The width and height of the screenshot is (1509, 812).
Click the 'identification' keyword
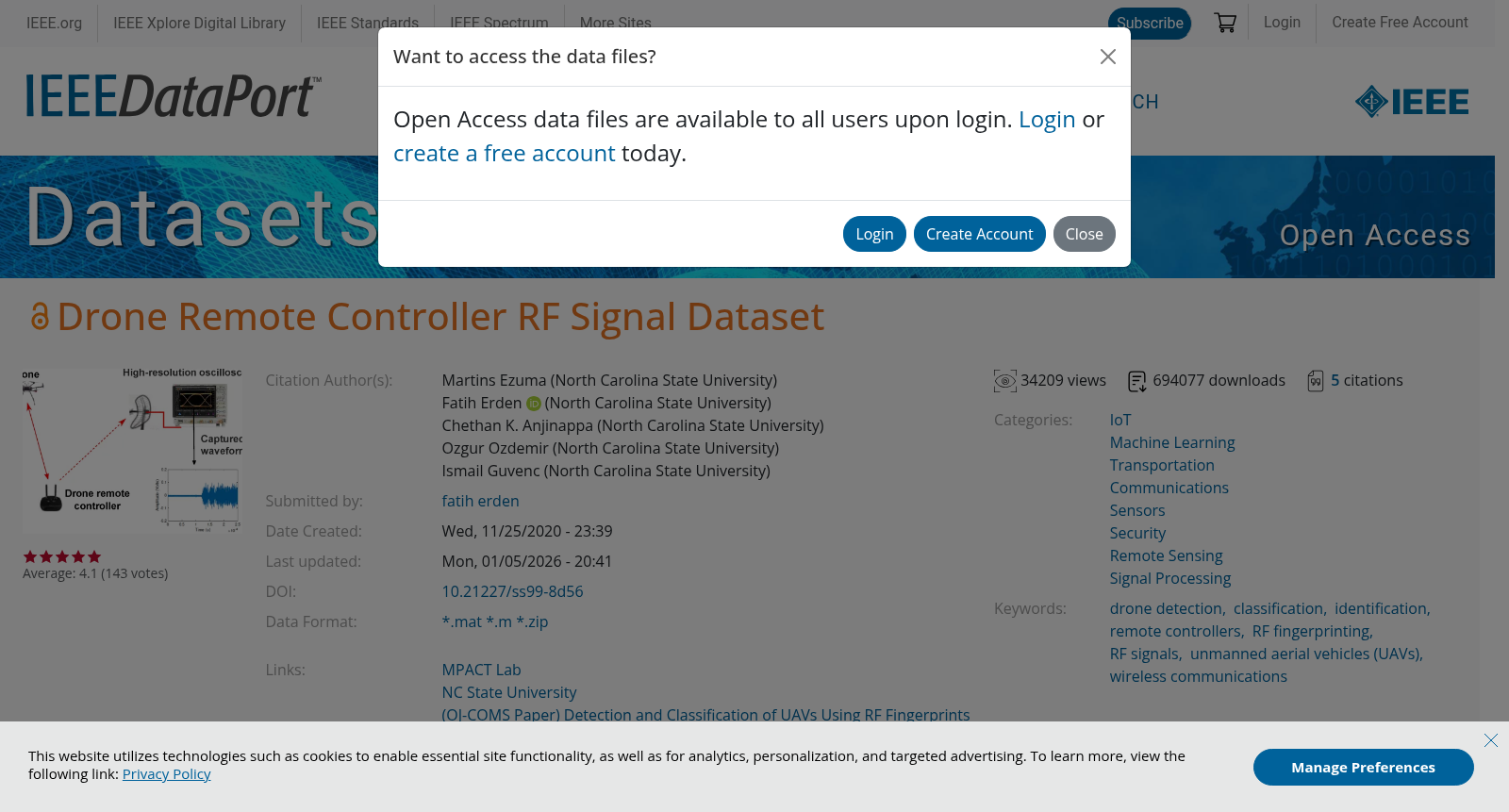click(x=1380, y=609)
